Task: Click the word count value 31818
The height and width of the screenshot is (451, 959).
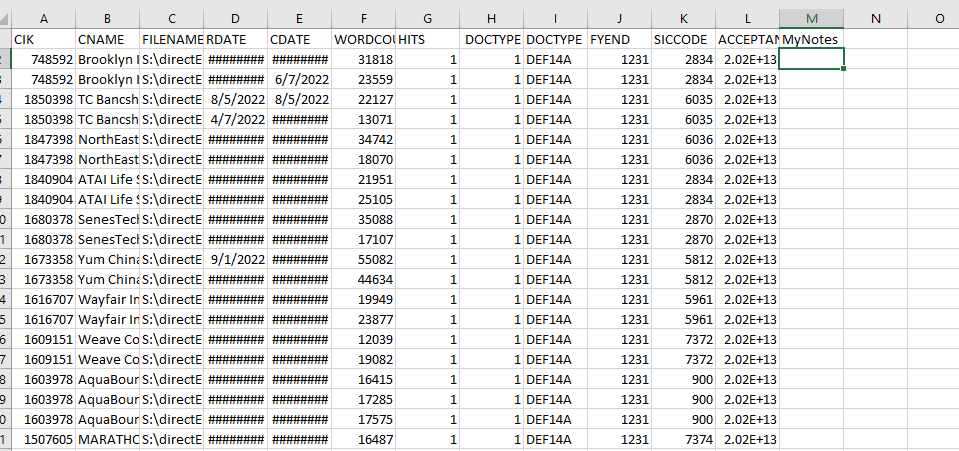Action: click(x=363, y=59)
